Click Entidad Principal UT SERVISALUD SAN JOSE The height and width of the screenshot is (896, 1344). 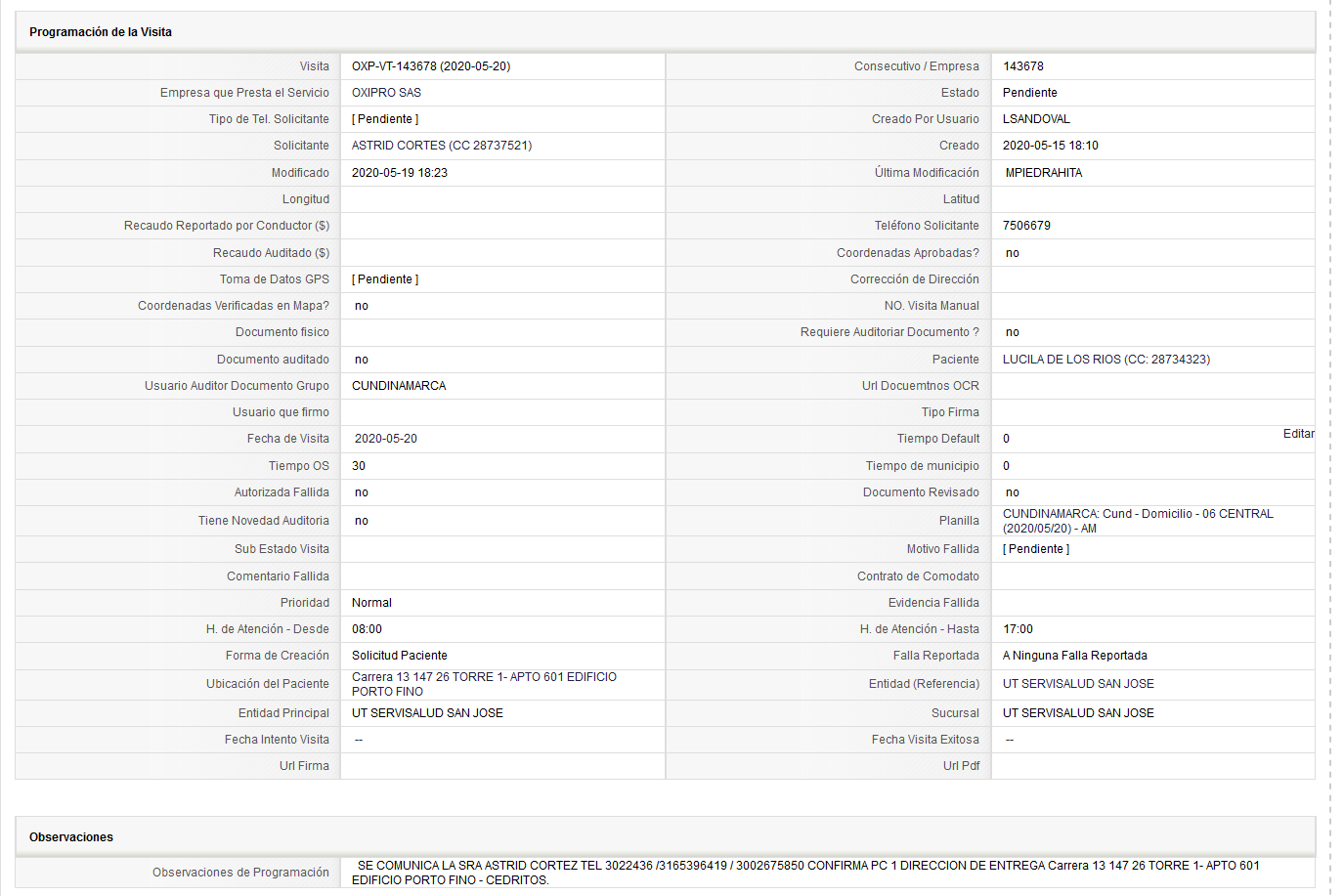click(427, 713)
